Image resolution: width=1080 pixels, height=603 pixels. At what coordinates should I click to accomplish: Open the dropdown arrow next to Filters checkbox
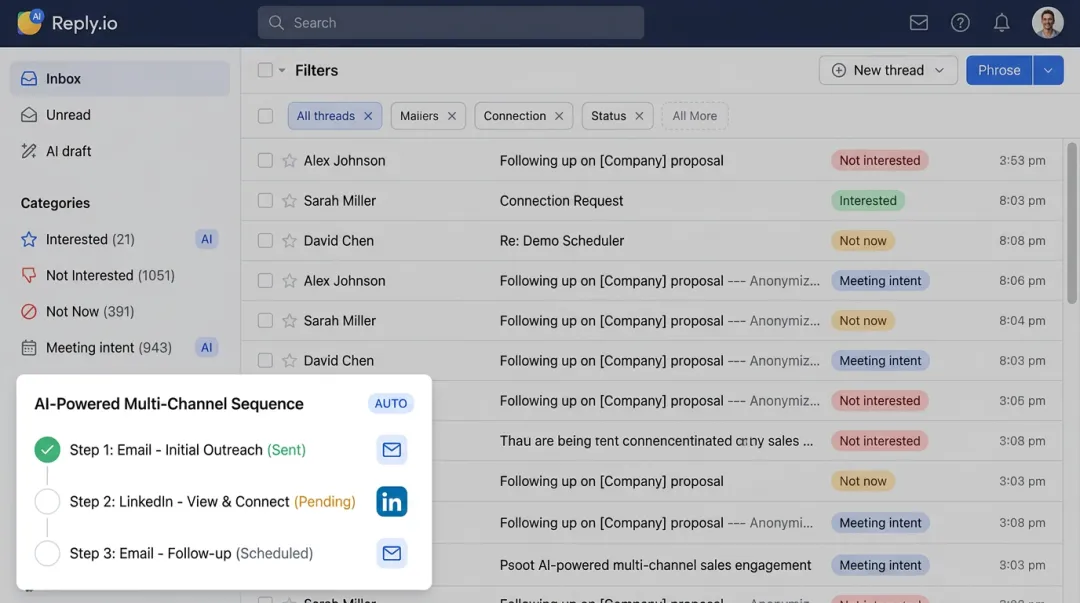(282, 70)
